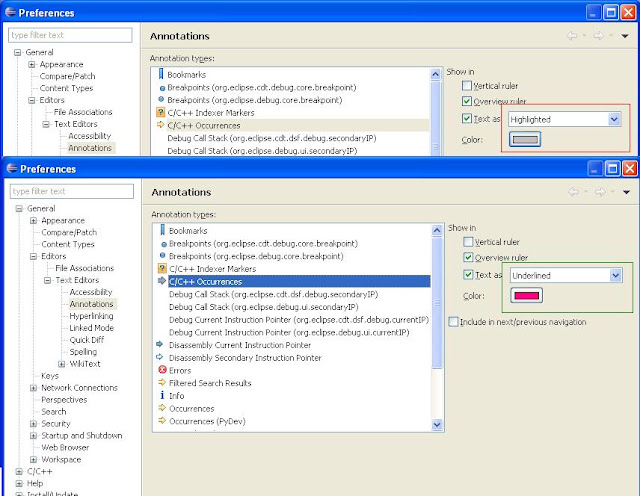The height and width of the screenshot is (496, 640).
Task: Toggle Vertical ruler checkbox in lower Preferences
Action: pyautogui.click(x=468, y=242)
